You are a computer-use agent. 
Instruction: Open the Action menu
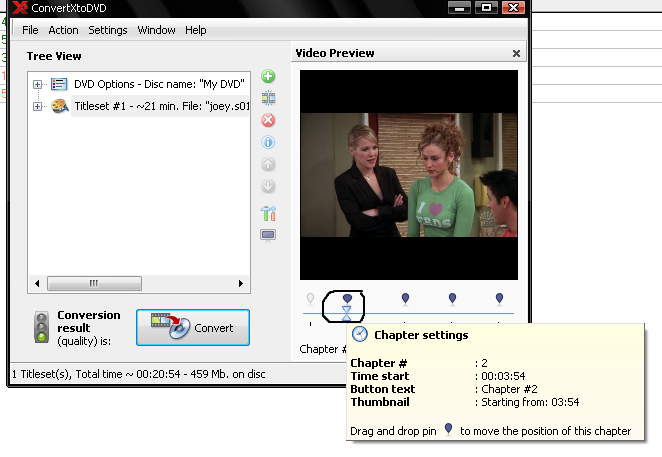click(63, 30)
